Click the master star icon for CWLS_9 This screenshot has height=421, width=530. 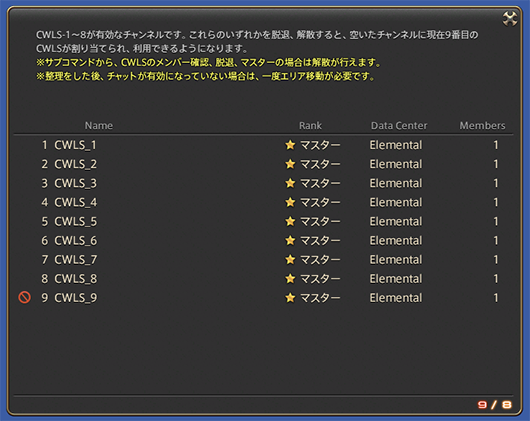point(290,298)
